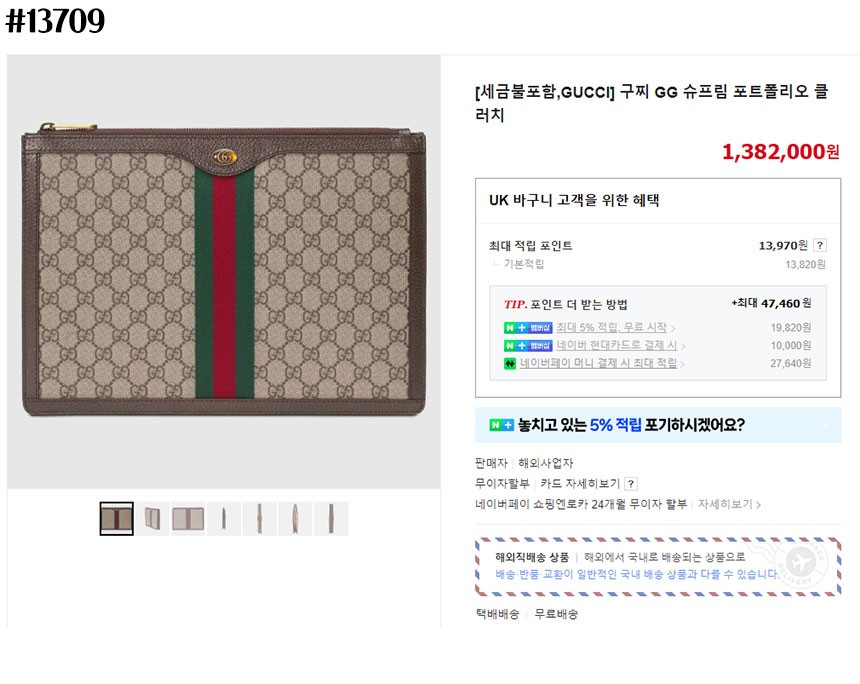Select the fourth side-view clutch thumbnail

point(224,519)
